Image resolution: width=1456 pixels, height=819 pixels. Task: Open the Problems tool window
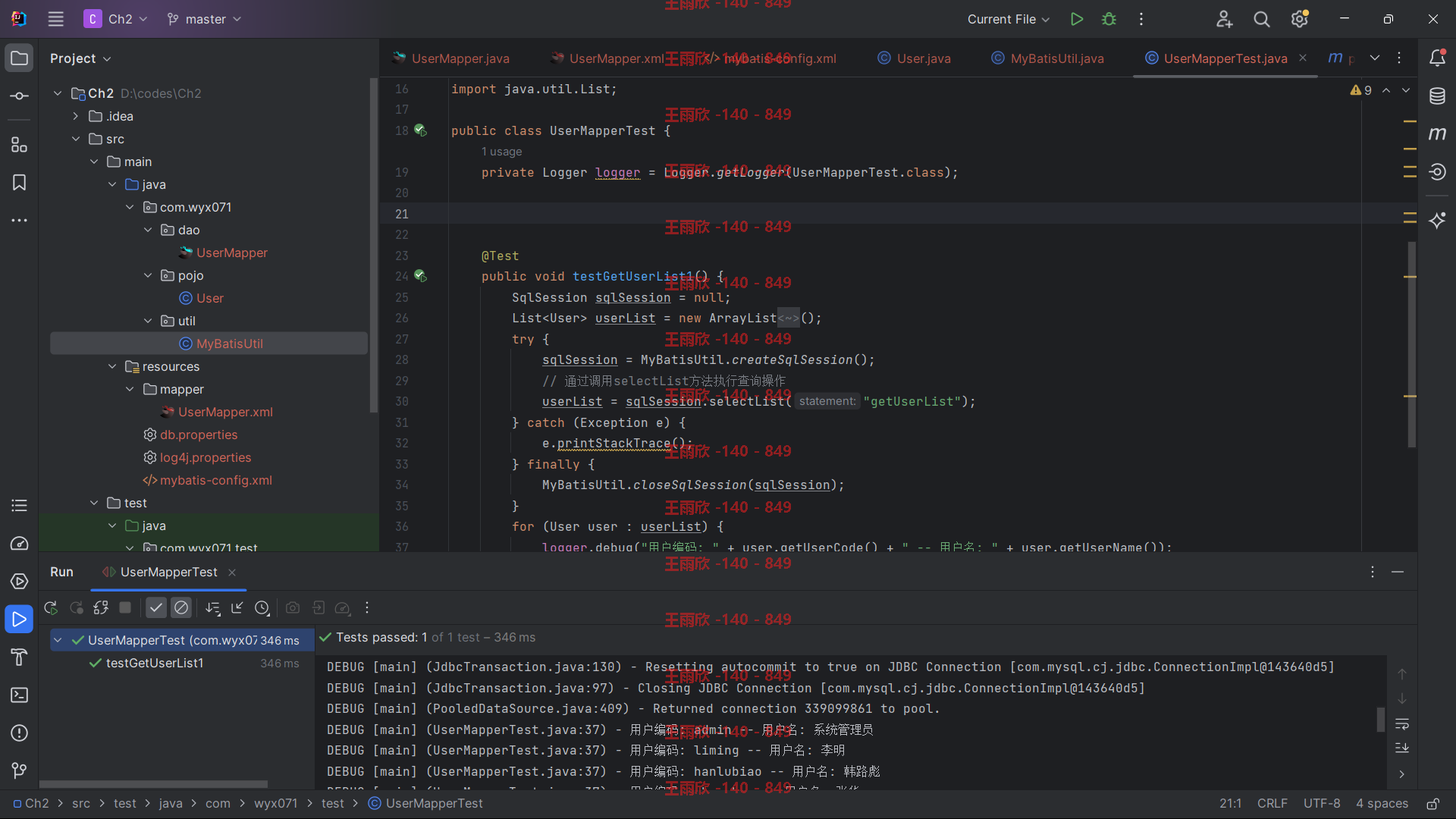[x=20, y=733]
